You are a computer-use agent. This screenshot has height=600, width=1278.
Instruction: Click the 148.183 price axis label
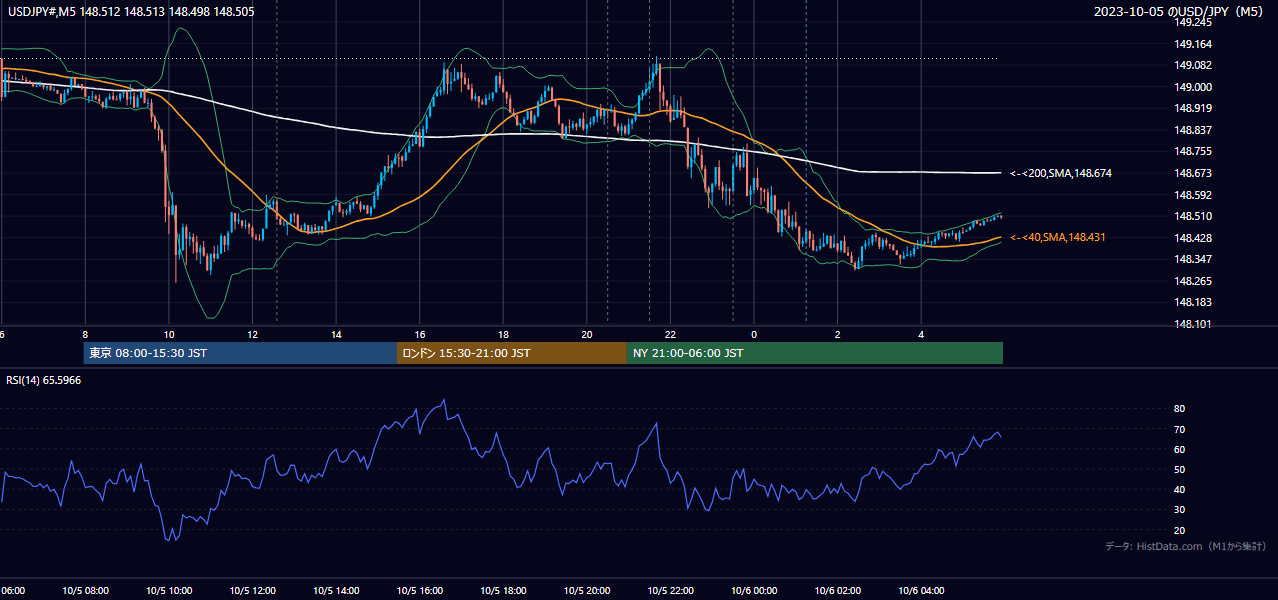coord(1193,302)
